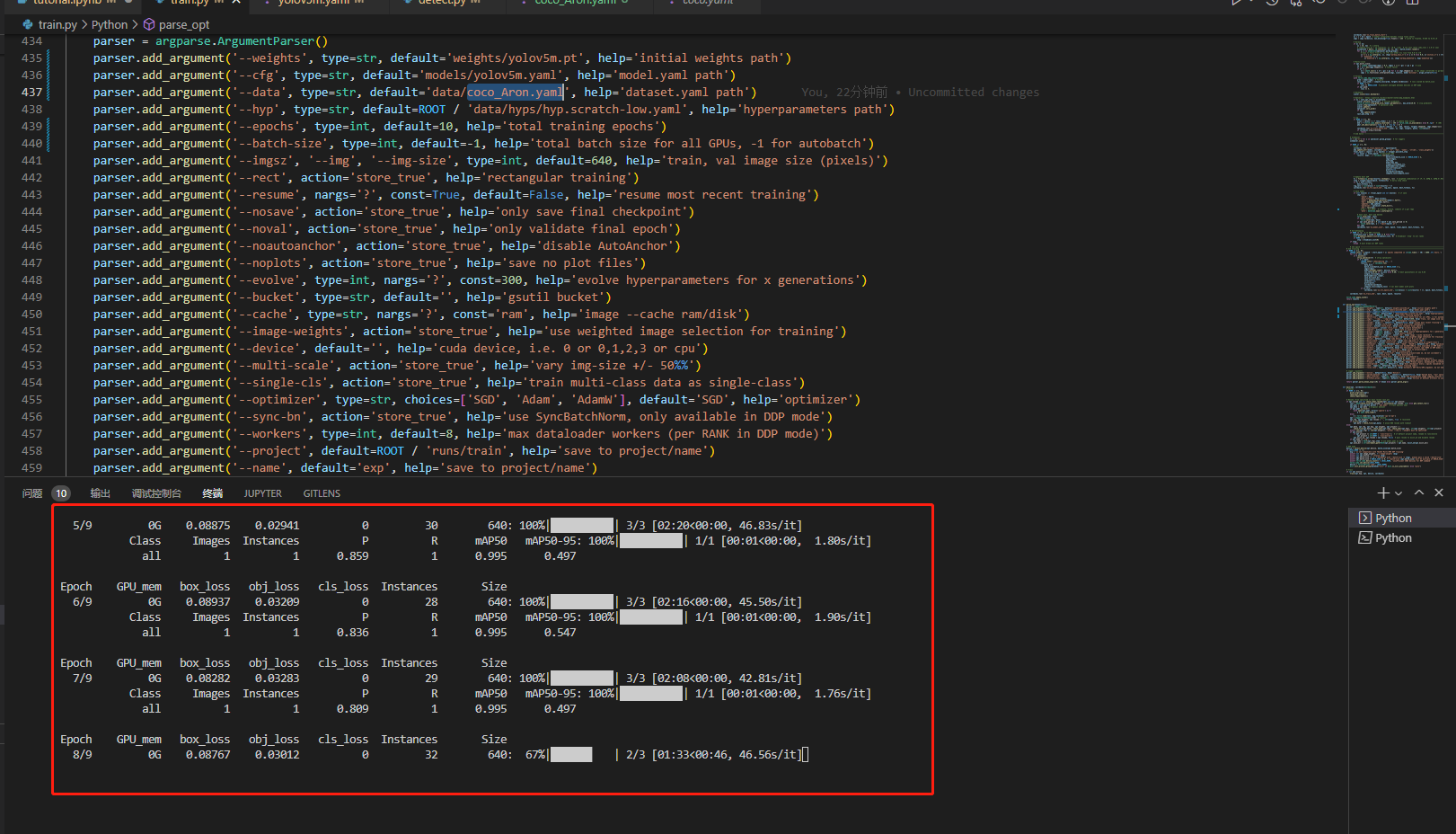
Task: Click the terminal icon of the first Python terminal
Action: pos(1365,518)
